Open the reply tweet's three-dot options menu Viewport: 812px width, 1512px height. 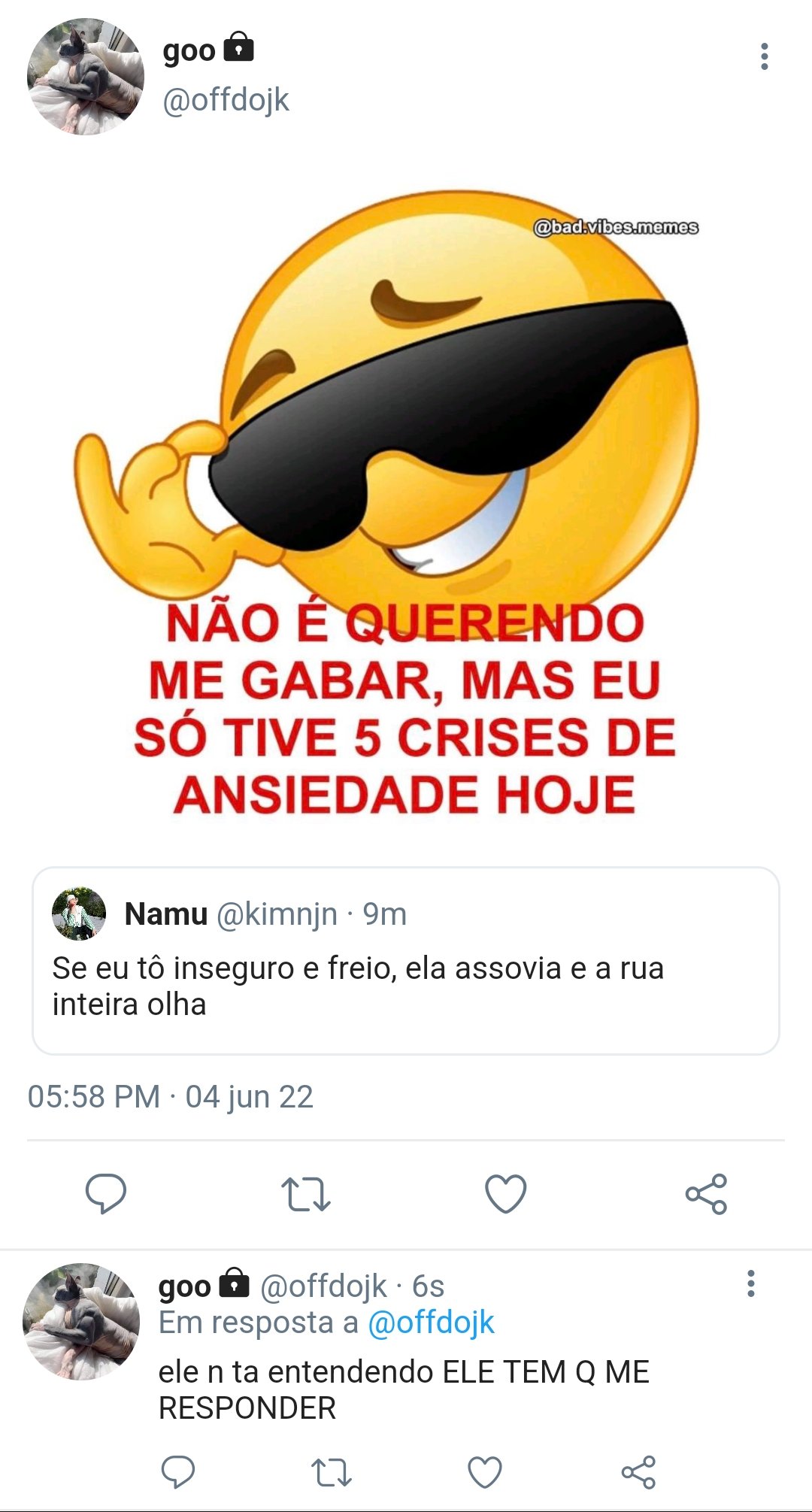coord(750,1283)
